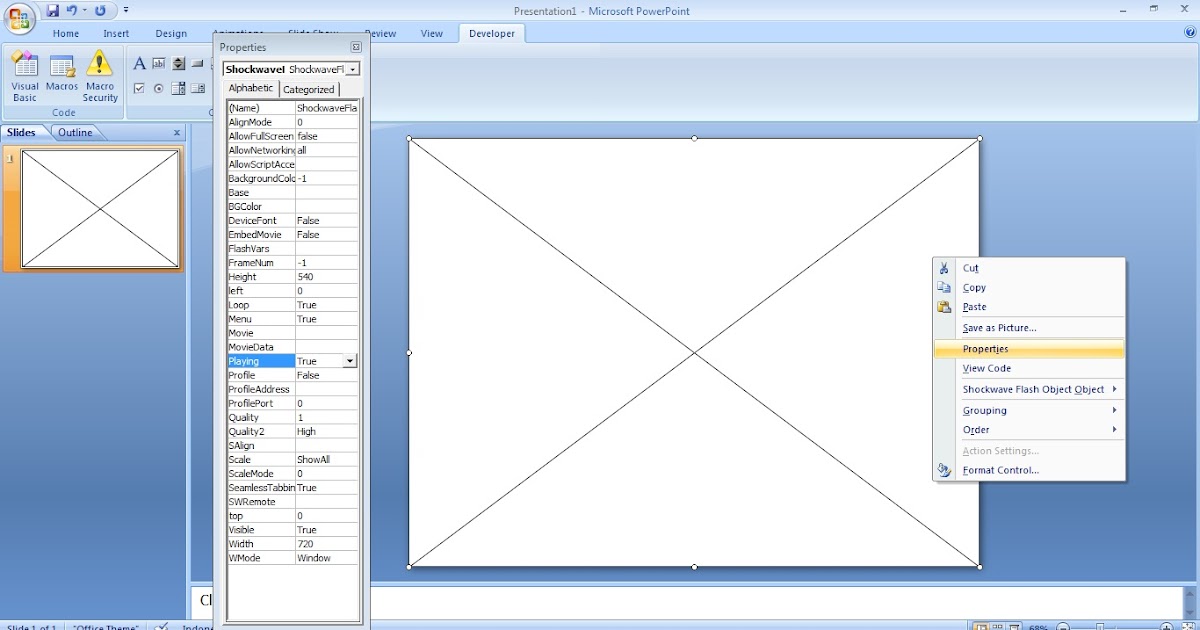Screen dimensions: 1200x630
Task: Click the Save icon in quick access toolbar
Action: [52, 10]
